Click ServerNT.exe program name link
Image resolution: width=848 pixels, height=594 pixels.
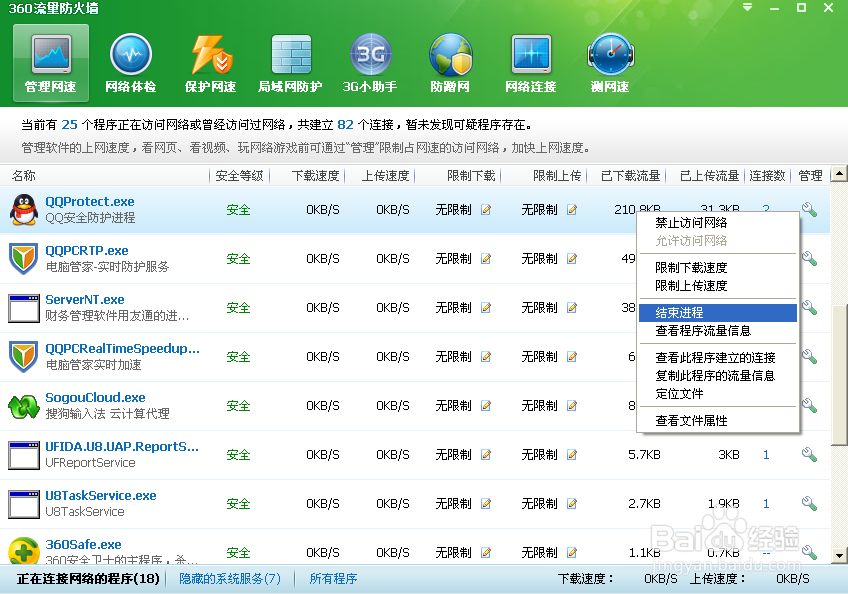click(x=85, y=300)
